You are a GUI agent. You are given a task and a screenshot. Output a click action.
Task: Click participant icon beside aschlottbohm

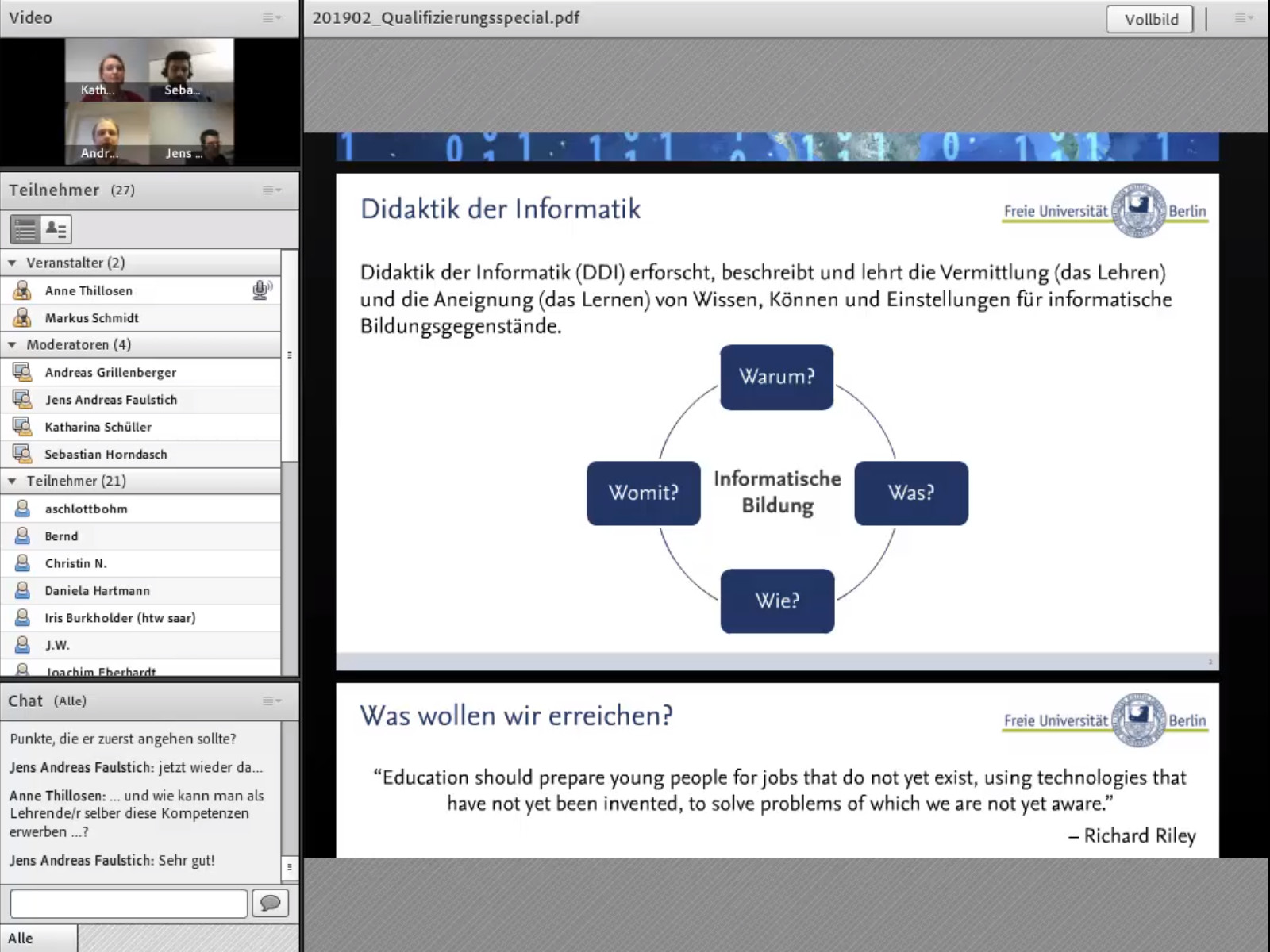[x=22, y=509]
